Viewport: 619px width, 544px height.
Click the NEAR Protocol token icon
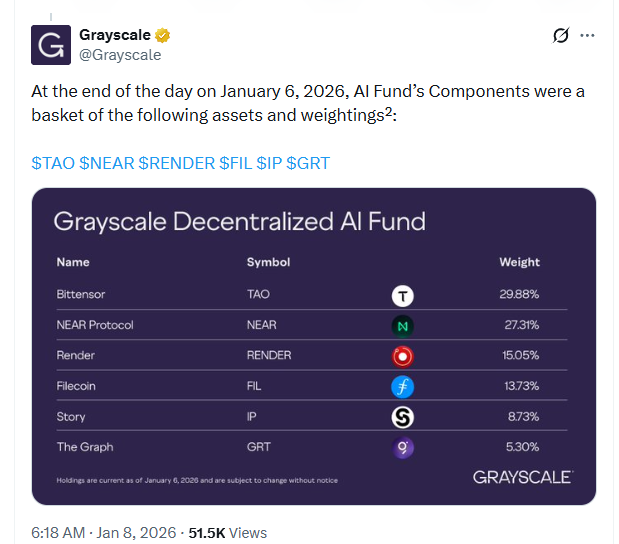coord(404,325)
